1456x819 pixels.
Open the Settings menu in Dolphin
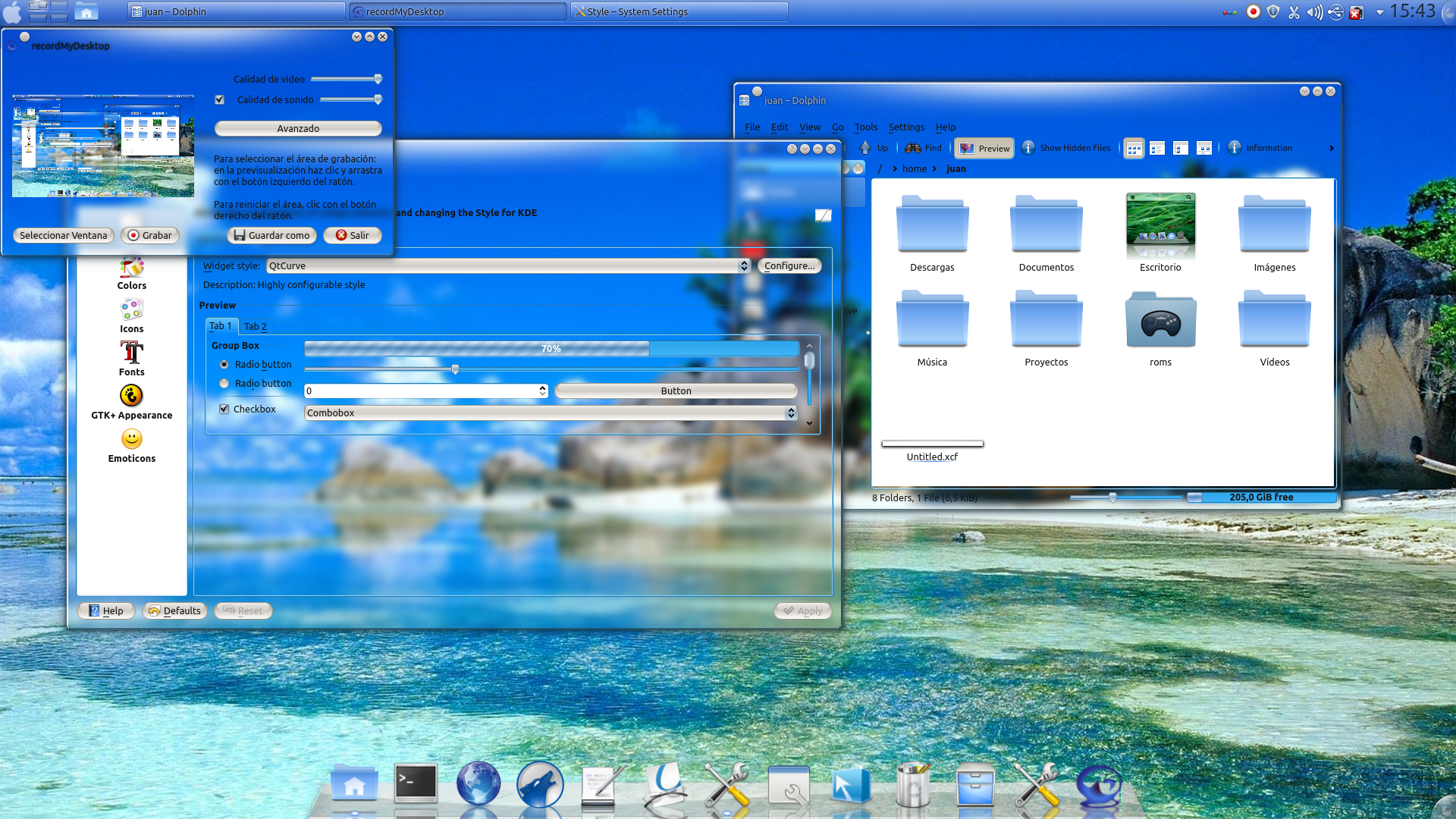pos(906,127)
